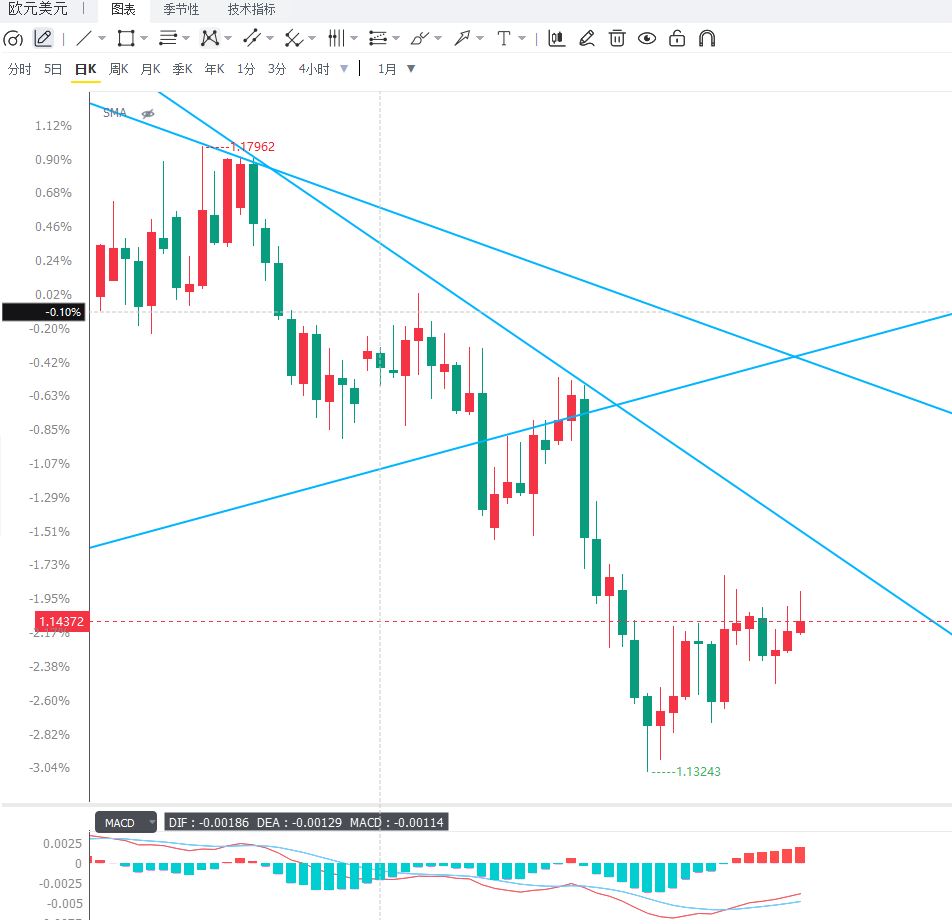Expand more intervals after 4小时

(344, 69)
